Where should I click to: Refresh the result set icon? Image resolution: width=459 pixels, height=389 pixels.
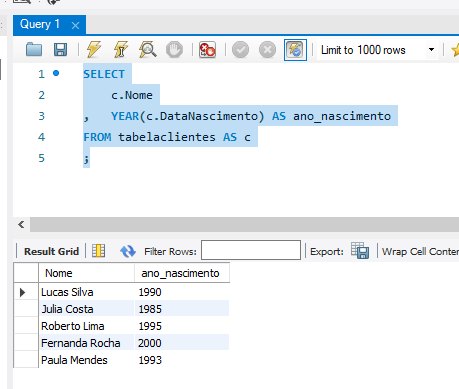pyautogui.click(x=128, y=251)
